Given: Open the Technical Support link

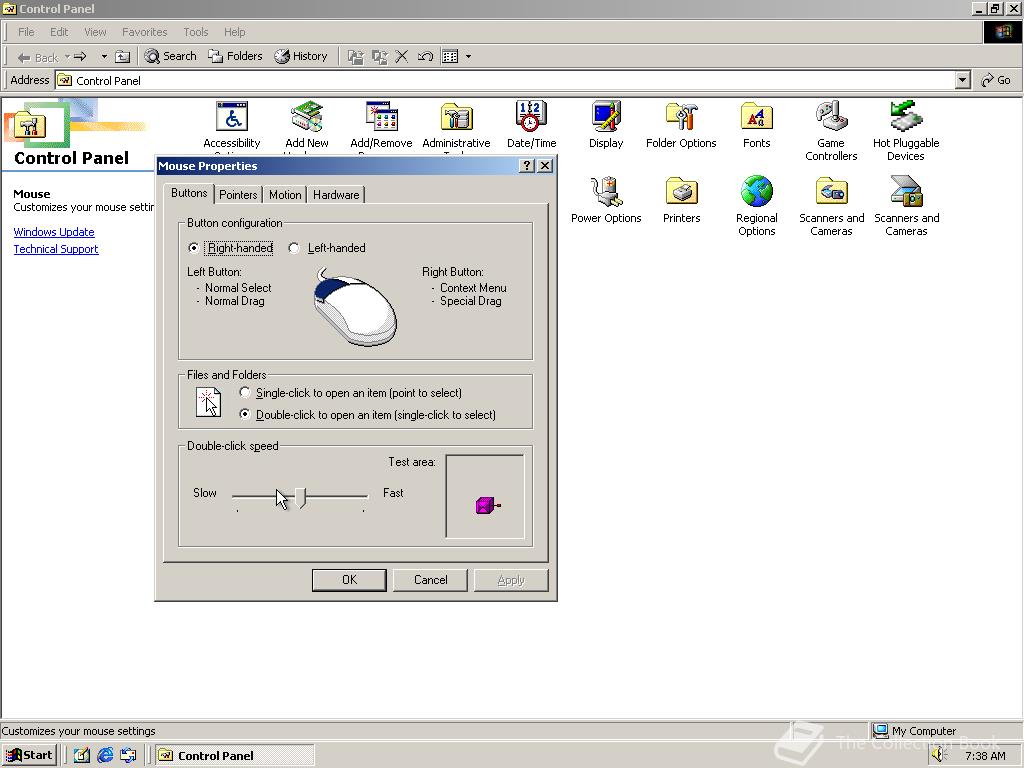Looking at the screenshot, I should click(56, 249).
